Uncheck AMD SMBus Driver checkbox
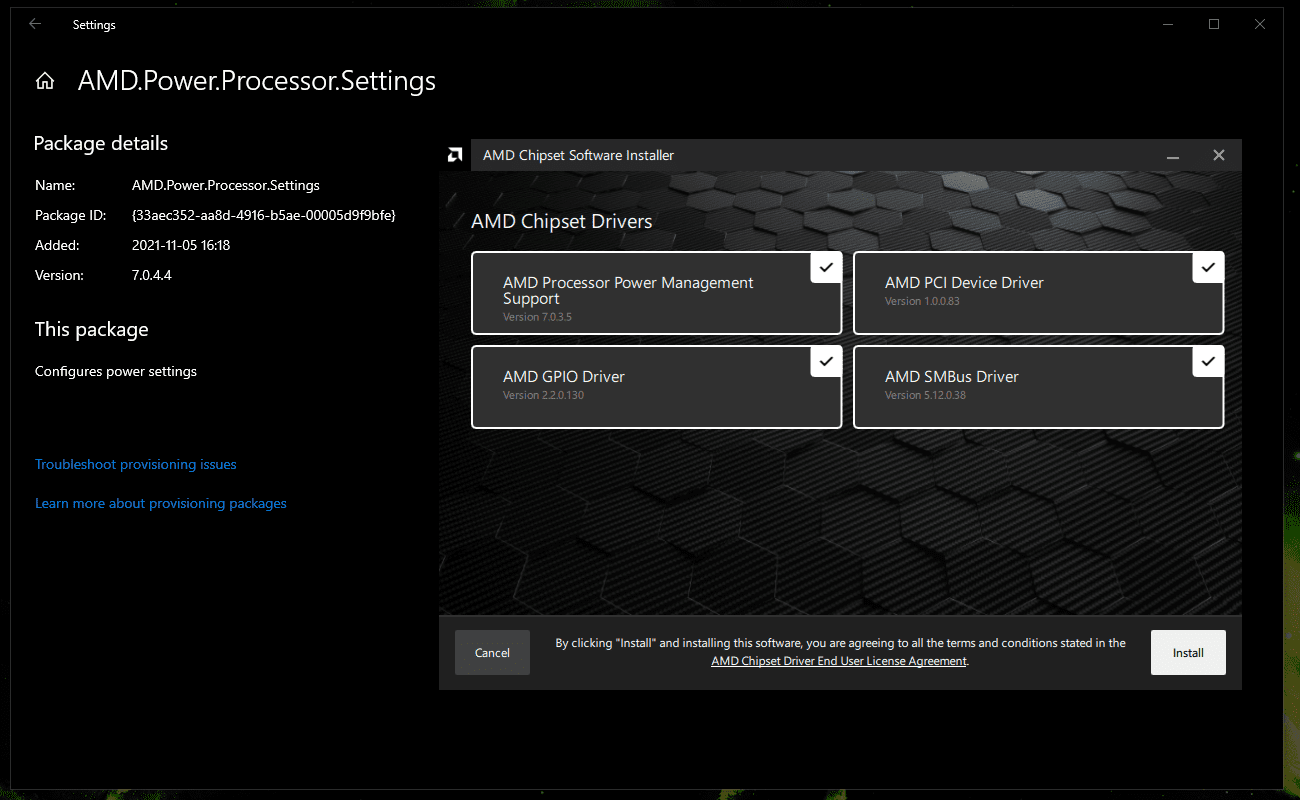1300x800 pixels. [x=1208, y=361]
